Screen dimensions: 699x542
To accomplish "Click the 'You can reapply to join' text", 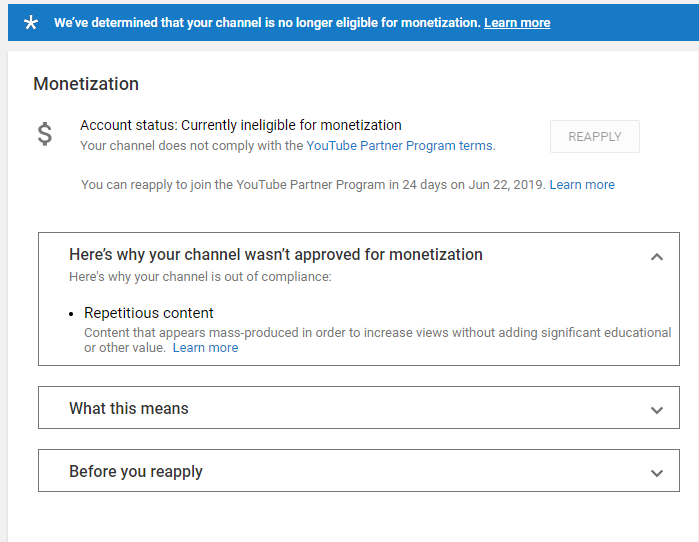I will [x=313, y=185].
